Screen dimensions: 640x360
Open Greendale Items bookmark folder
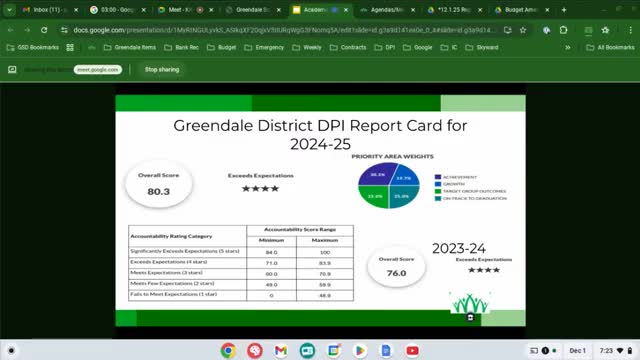(130, 48)
